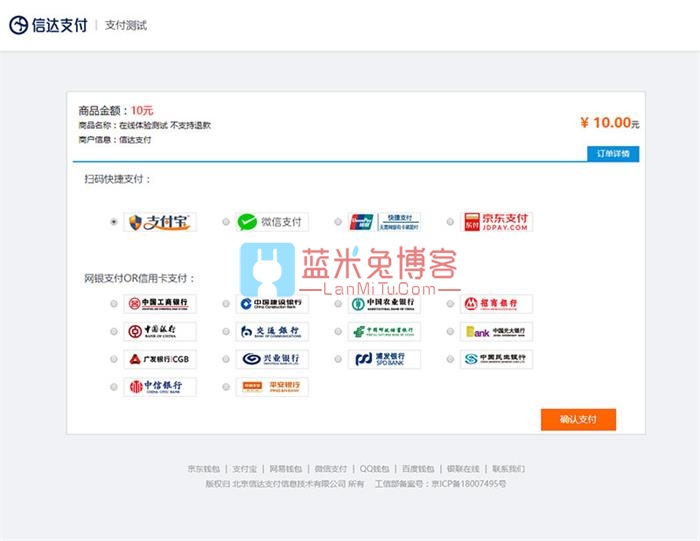This screenshot has height=541, width=700.
Task: Open the 订单详情 order details tab
Action: pyautogui.click(x=613, y=154)
